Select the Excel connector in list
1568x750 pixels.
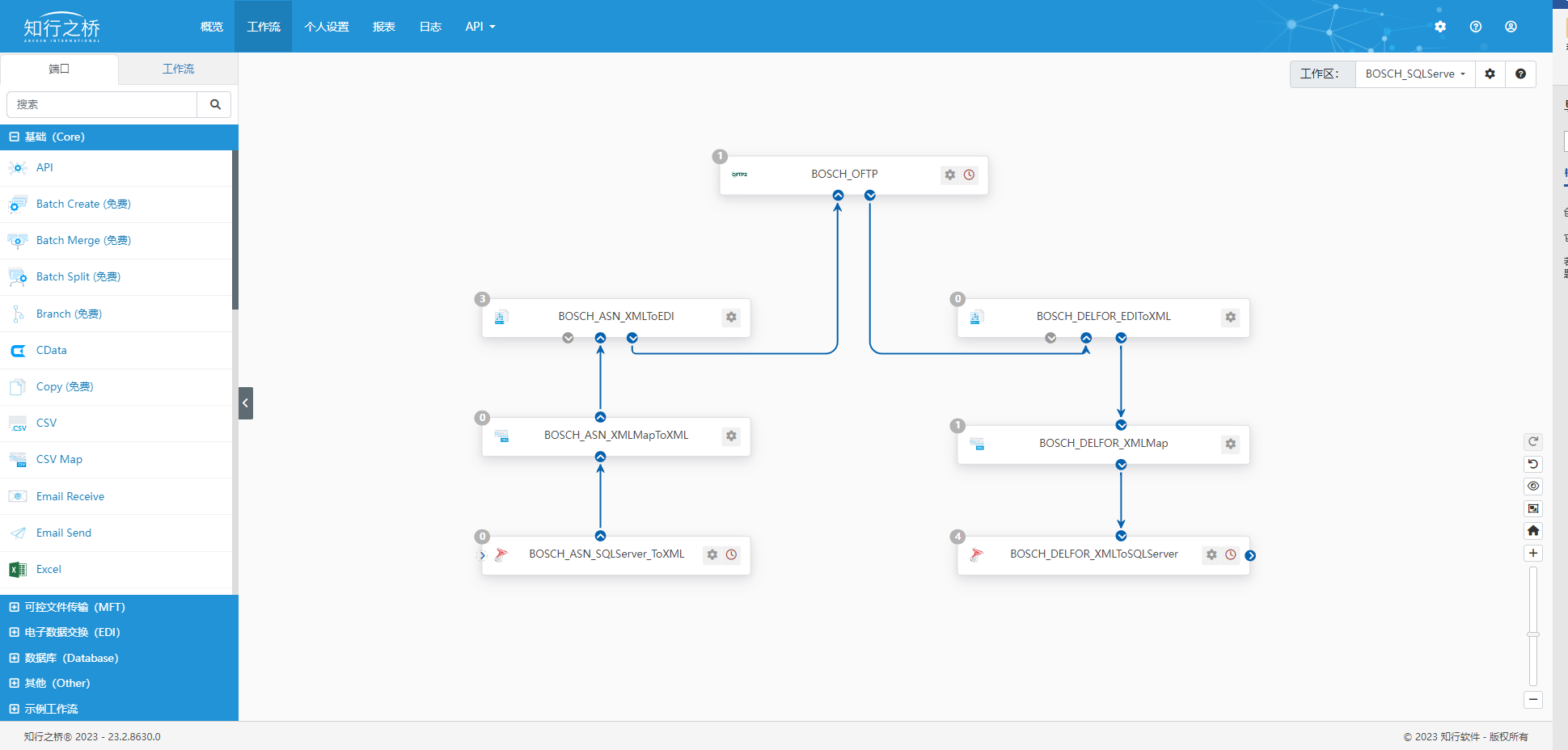[49, 569]
